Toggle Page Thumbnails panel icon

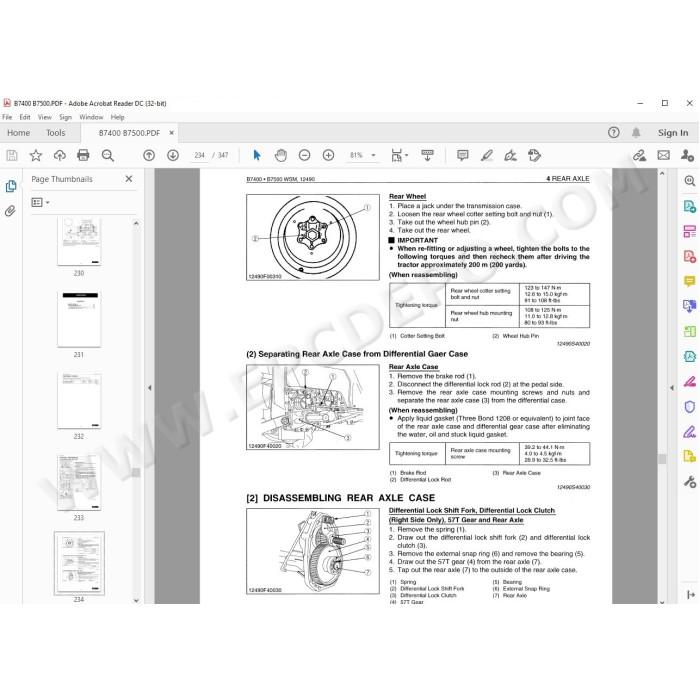[11, 186]
